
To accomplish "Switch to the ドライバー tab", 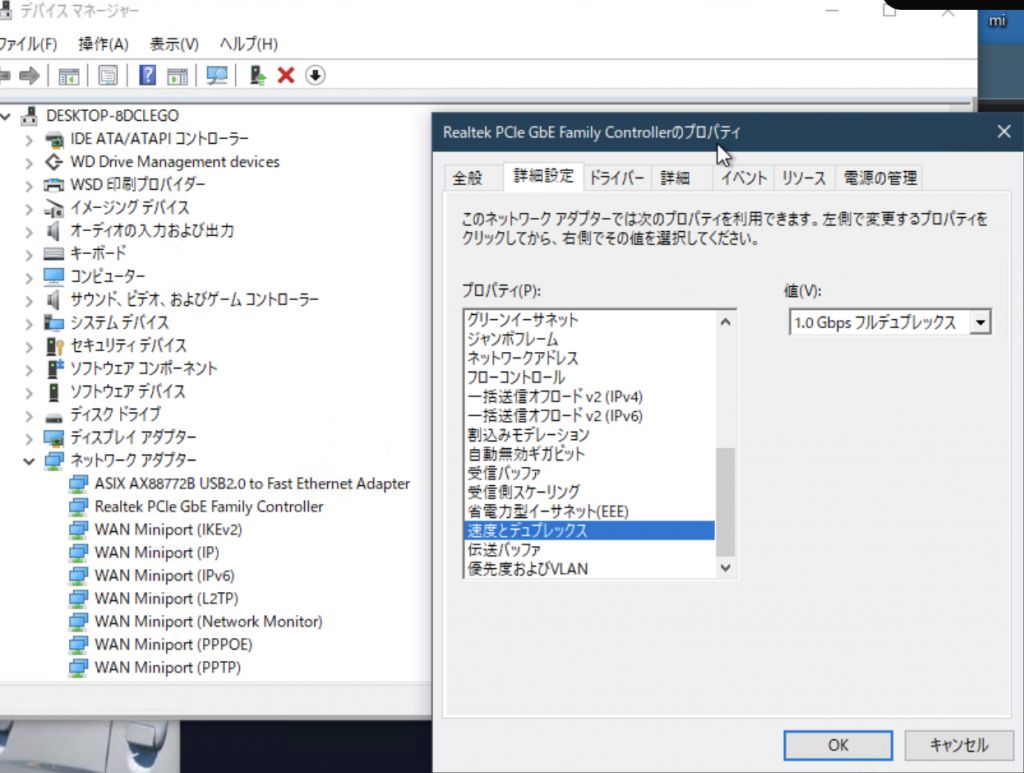I will 616,178.
